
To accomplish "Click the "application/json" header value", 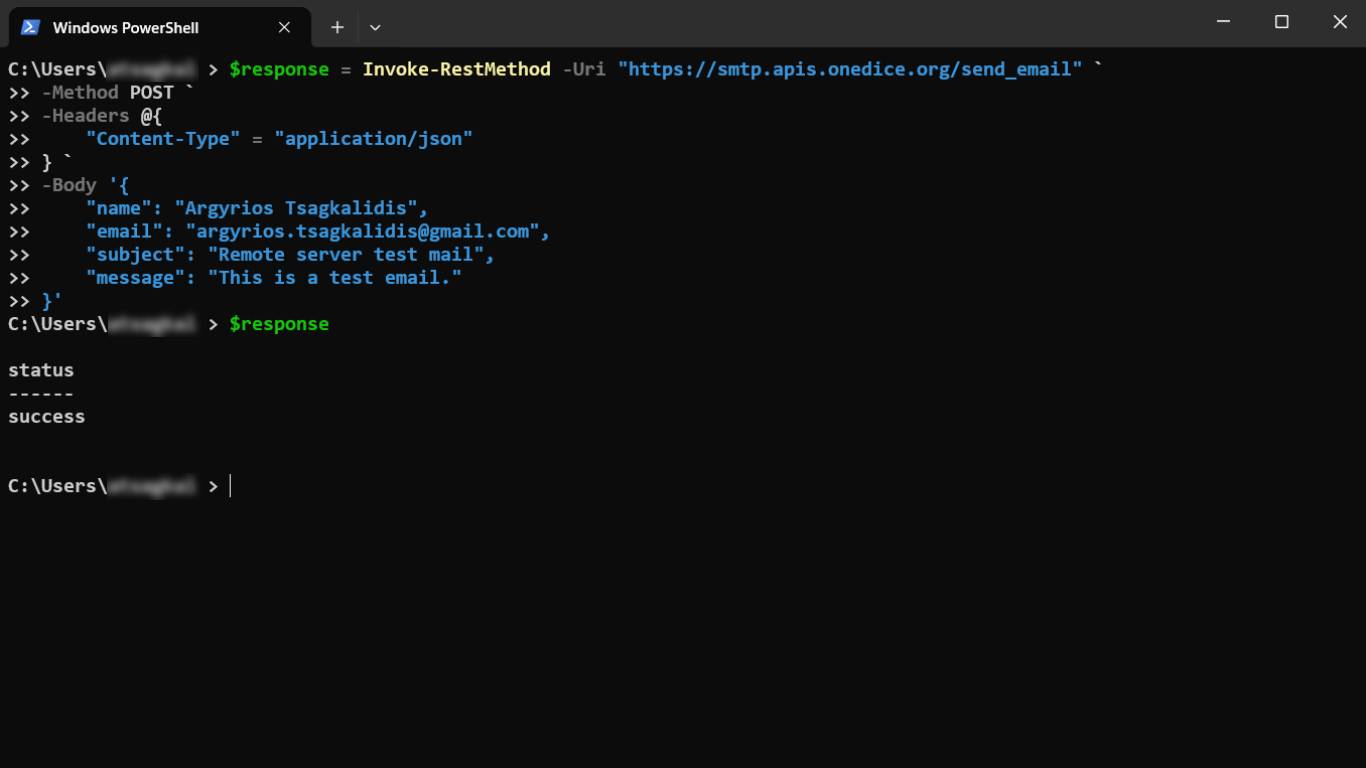I will (x=373, y=139).
